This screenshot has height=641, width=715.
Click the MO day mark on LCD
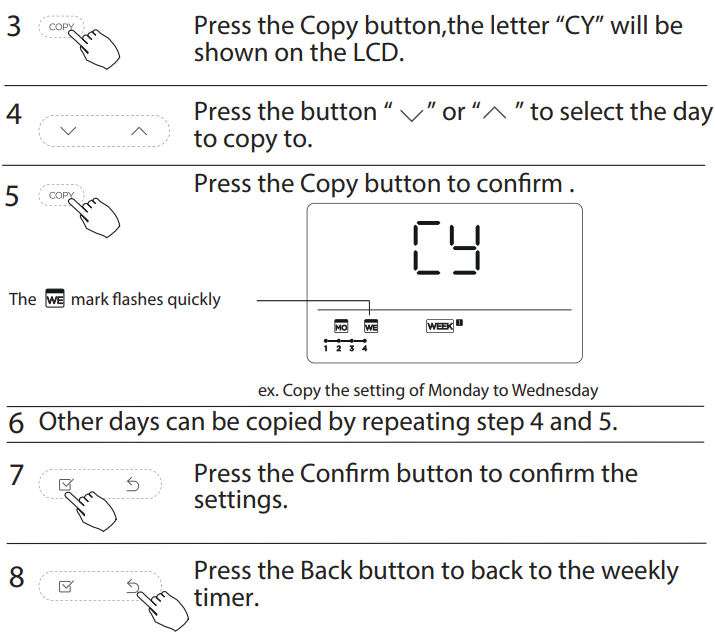341,326
